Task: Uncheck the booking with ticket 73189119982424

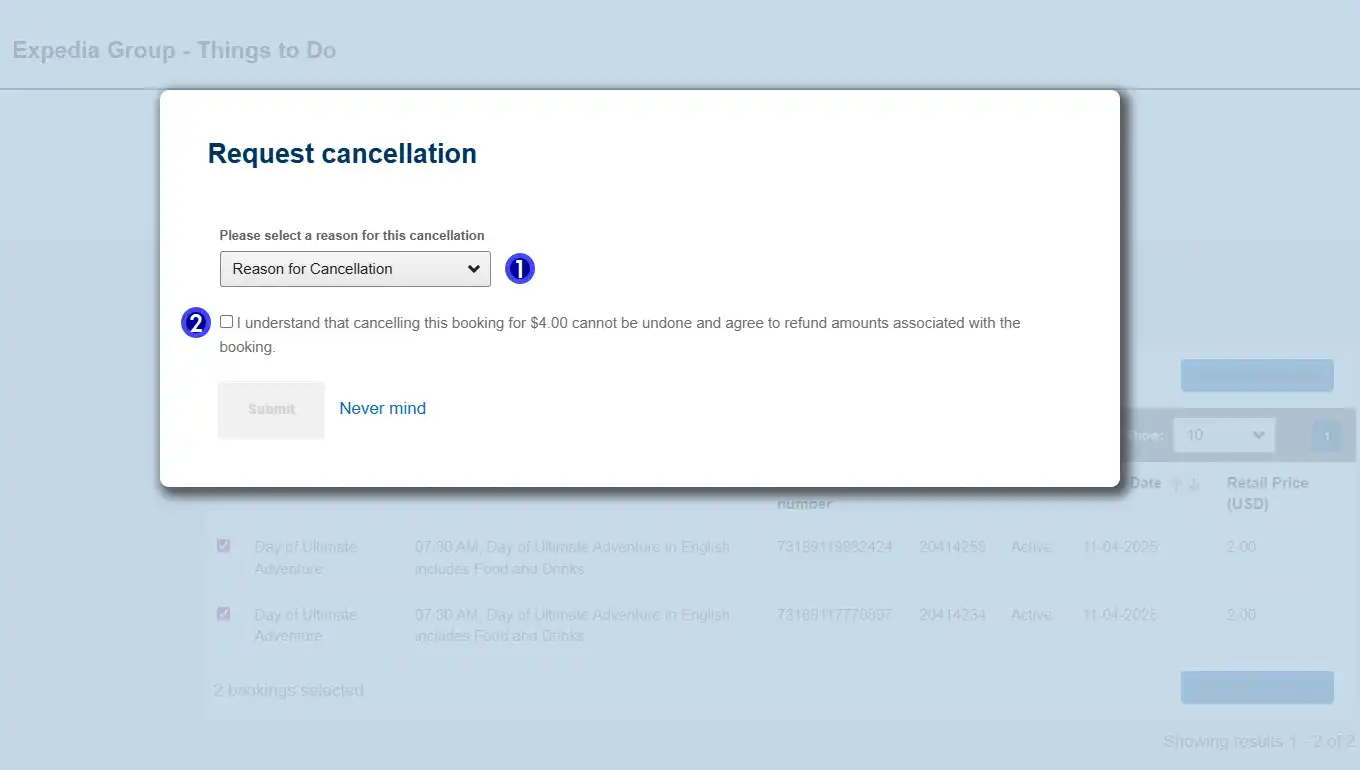Action: (224, 546)
